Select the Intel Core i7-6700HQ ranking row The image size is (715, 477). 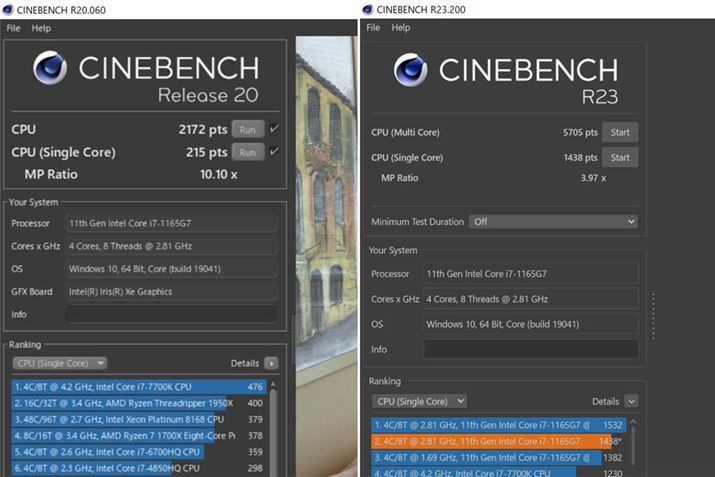[139, 452]
